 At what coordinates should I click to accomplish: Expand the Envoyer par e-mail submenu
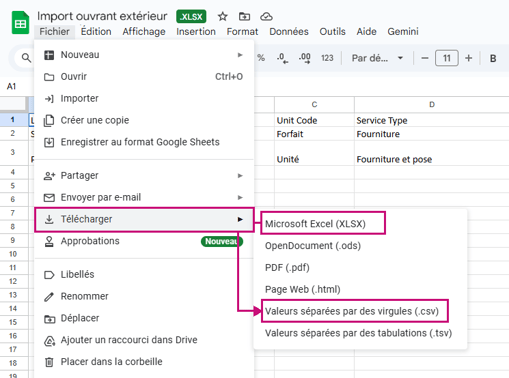point(144,197)
